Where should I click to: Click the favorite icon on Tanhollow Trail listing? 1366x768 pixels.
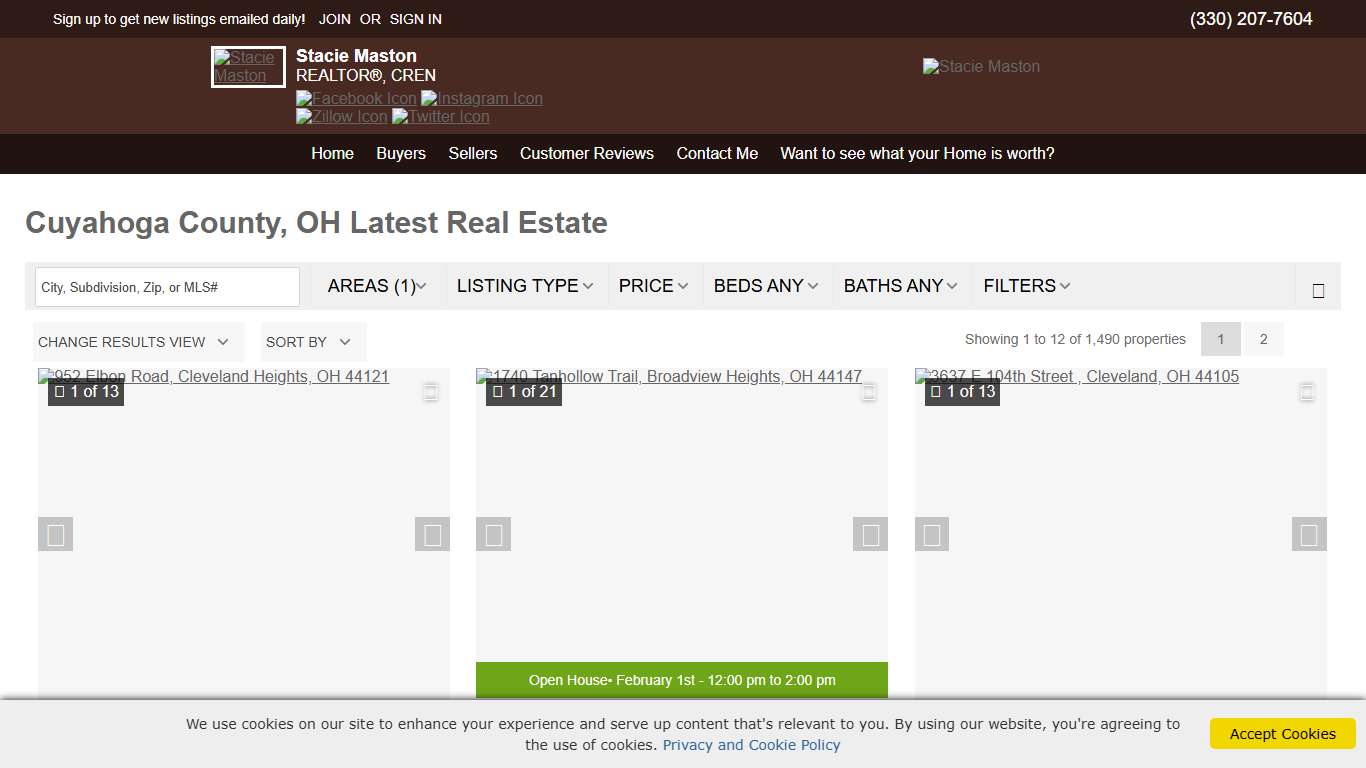(x=869, y=392)
